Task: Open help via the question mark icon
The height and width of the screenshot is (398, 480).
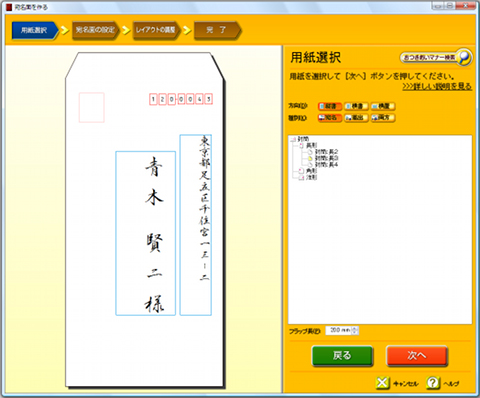Action: [x=433, y=383]
